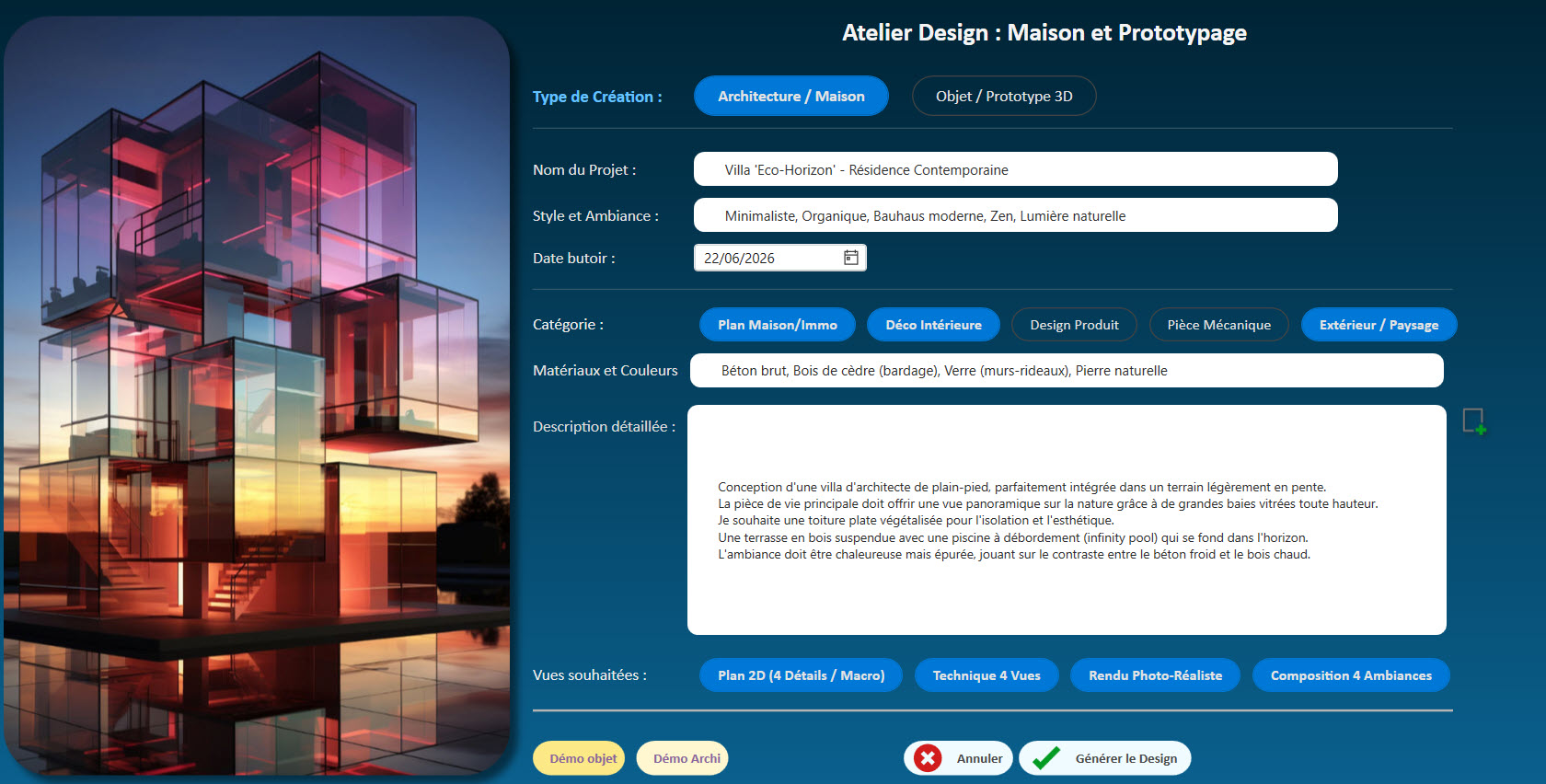Toggle the Rendu Photo-Réaliste view
This screenshot has height=784, width=1546.
tap(1155, 675)
